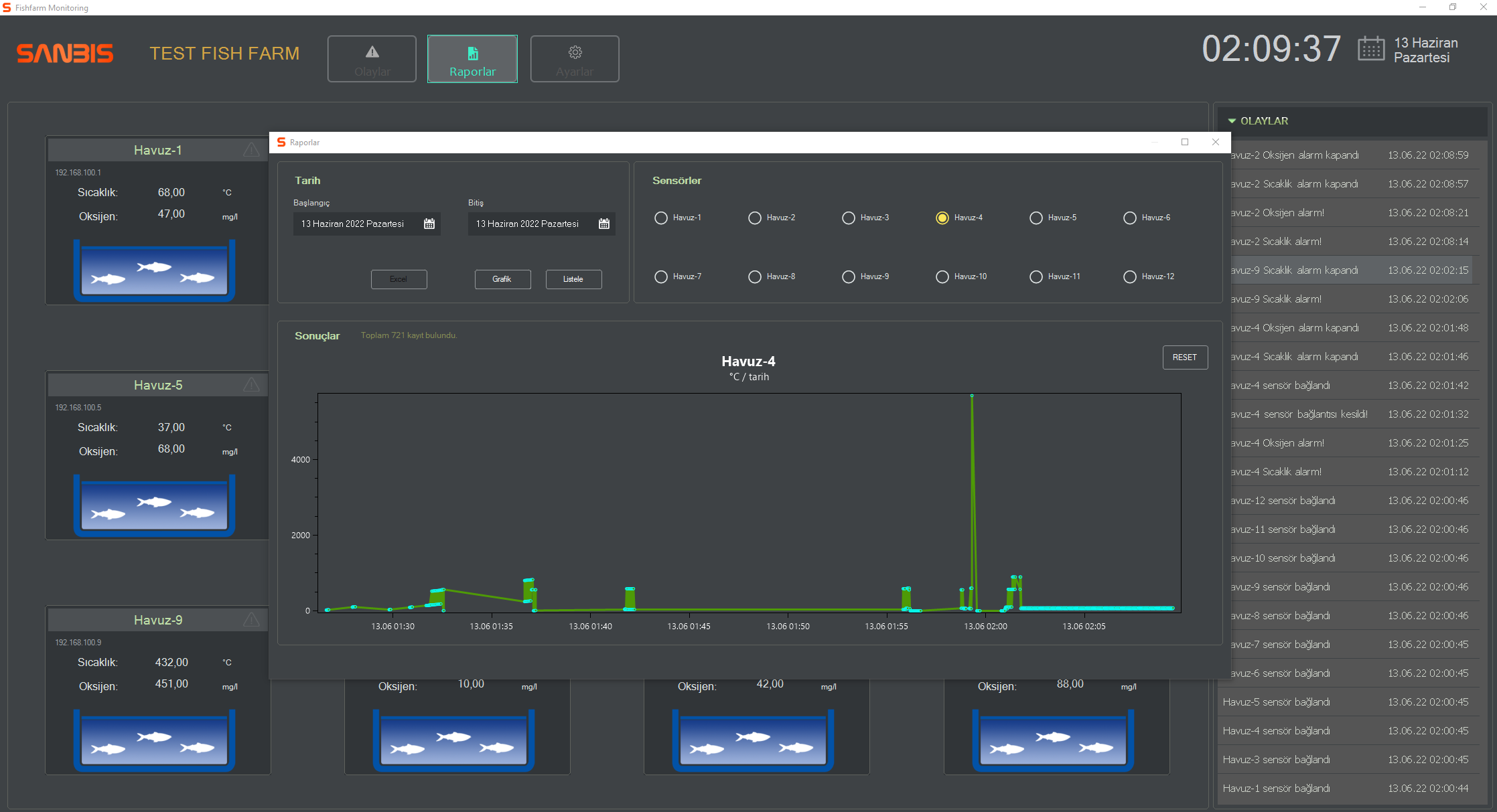Open the Ayarlar settings tab
The image size is (1497, 812).
point(575,59)
